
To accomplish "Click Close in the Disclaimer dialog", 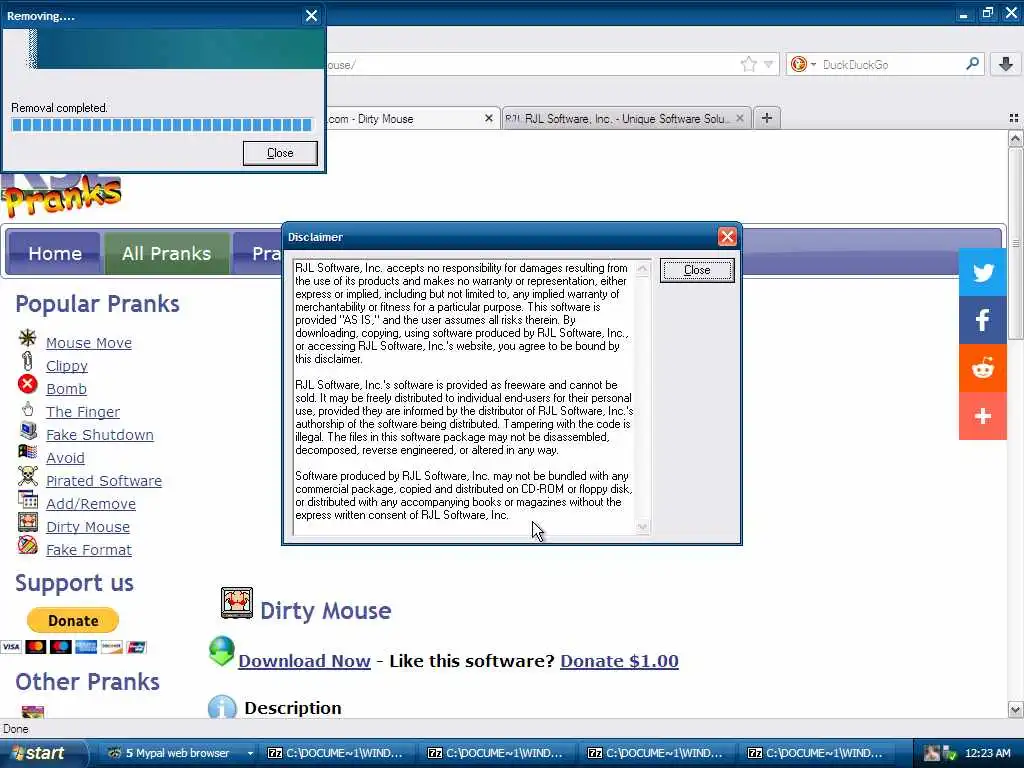I will [697, 270].
